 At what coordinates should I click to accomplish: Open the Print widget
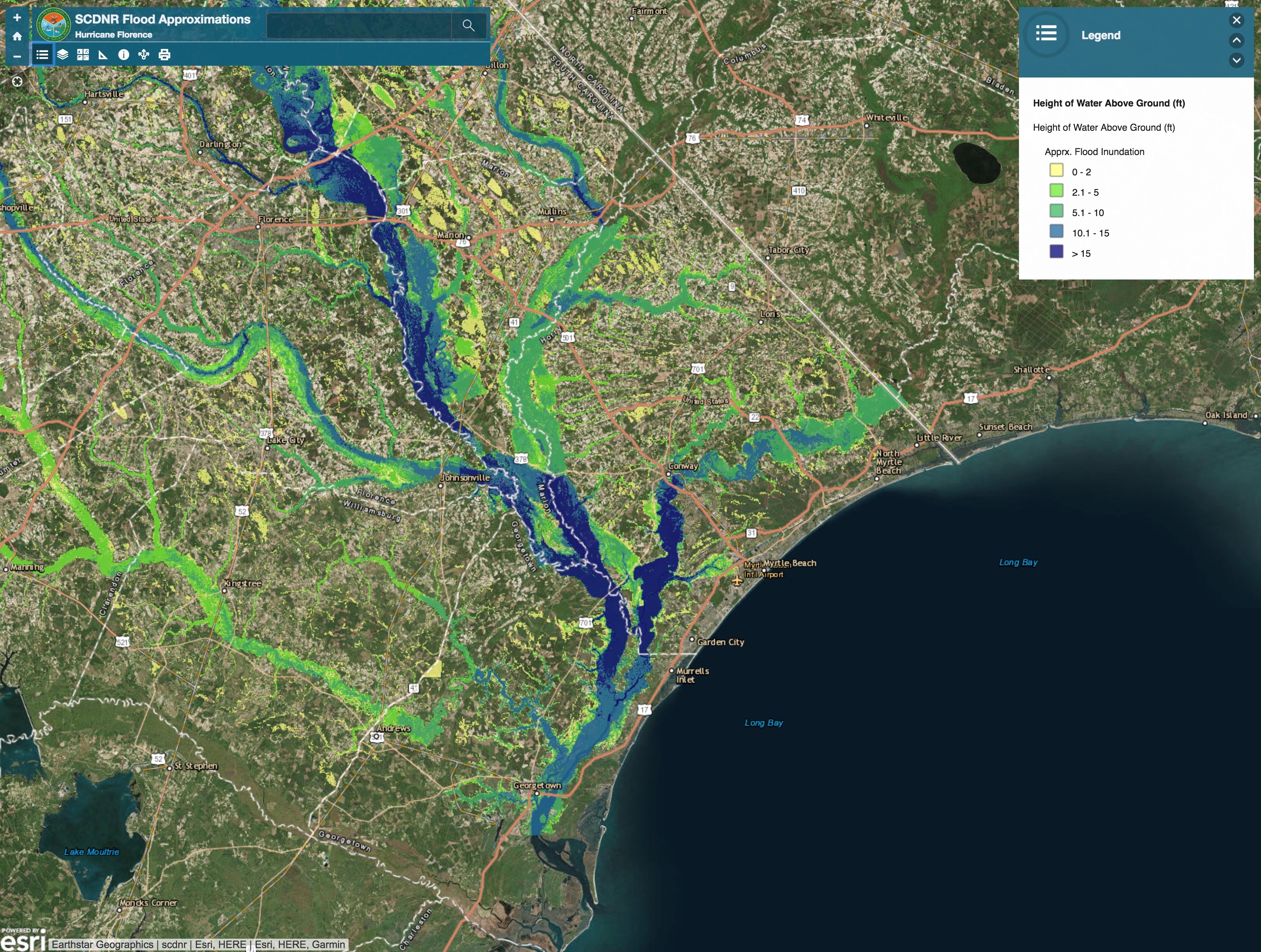[x=164, y=55]
